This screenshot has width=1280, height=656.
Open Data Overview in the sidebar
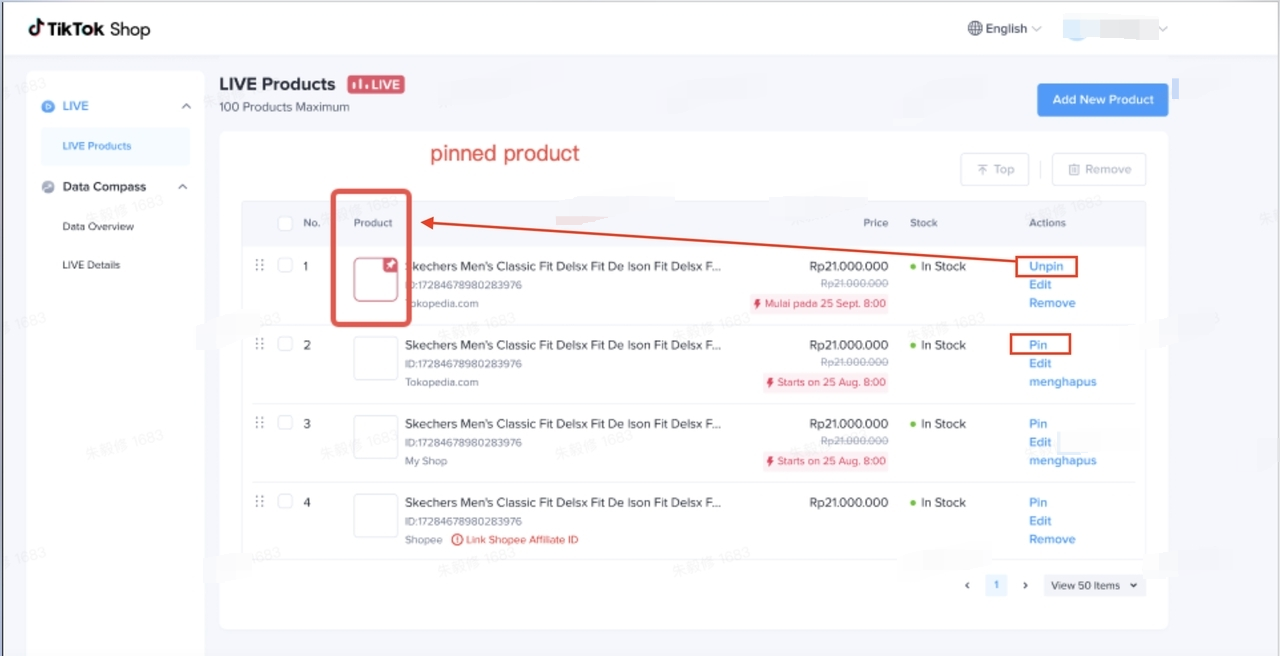(x=98, y=227)
